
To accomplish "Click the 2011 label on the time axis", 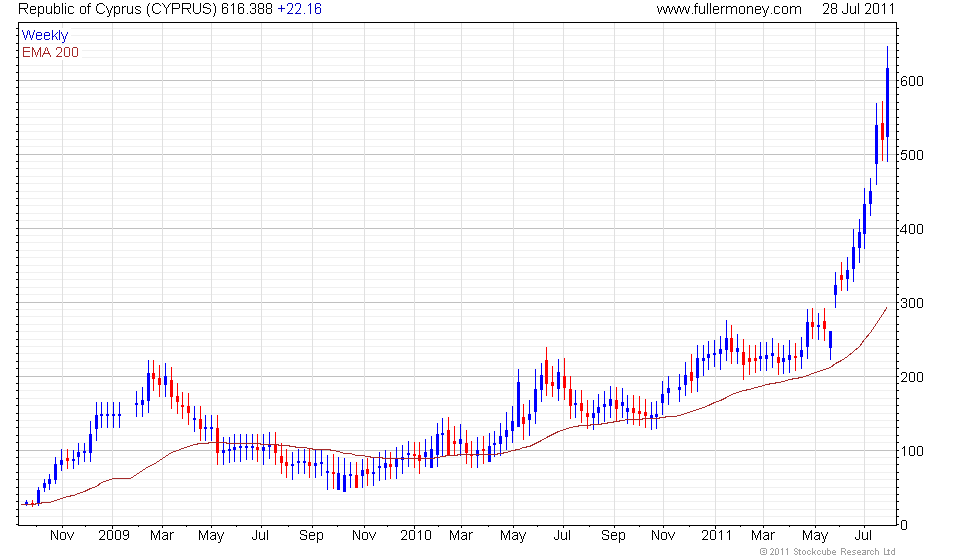I will [x=715, y=535].
